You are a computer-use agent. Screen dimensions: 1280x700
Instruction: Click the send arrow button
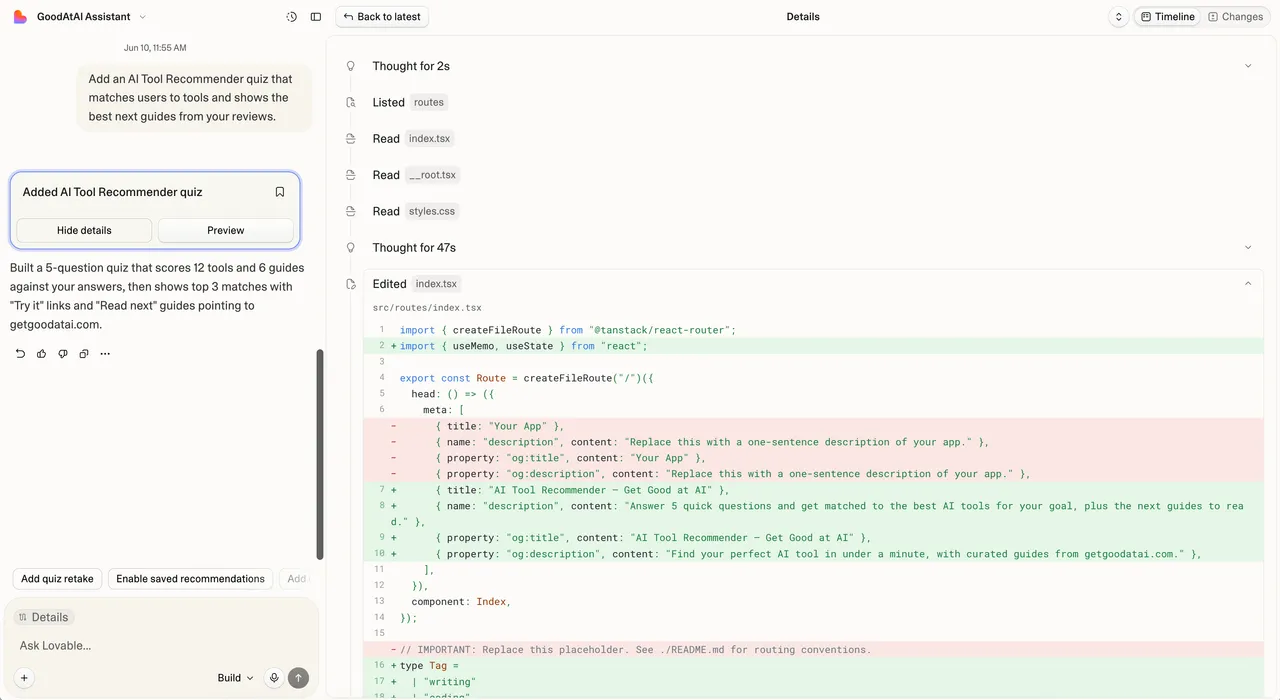298,678
